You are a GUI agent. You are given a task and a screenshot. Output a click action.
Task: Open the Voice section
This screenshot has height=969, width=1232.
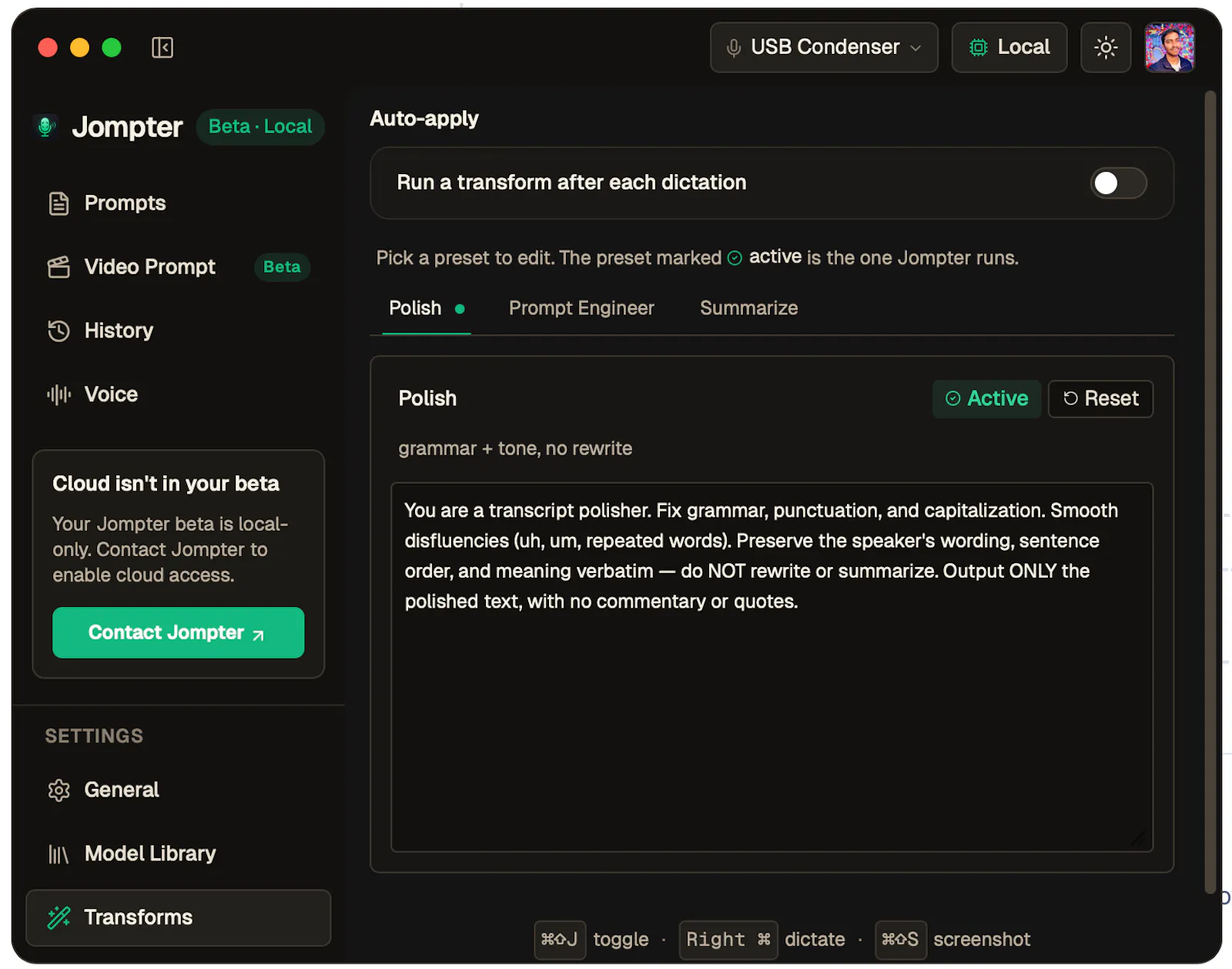coord(179,395)
